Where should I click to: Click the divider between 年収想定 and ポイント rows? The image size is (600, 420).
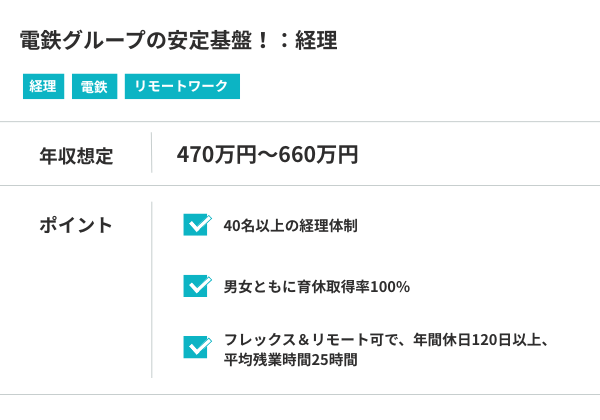[300, 186]
